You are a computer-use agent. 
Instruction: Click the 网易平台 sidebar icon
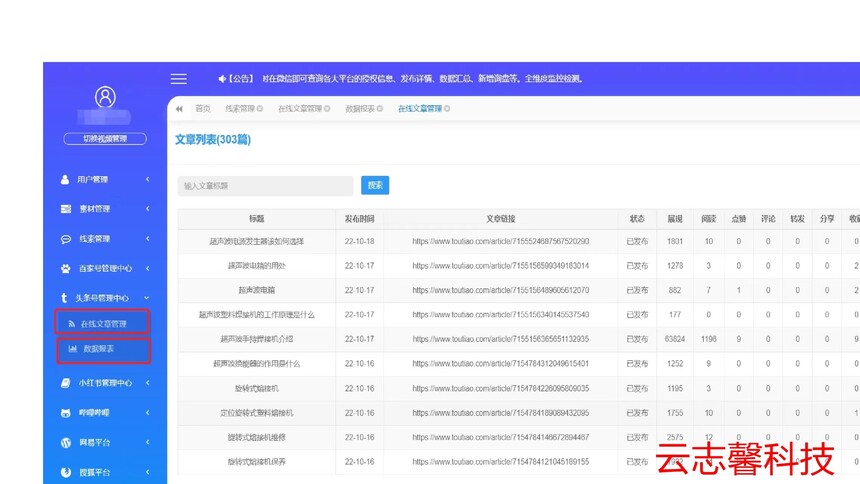[66, 442]
